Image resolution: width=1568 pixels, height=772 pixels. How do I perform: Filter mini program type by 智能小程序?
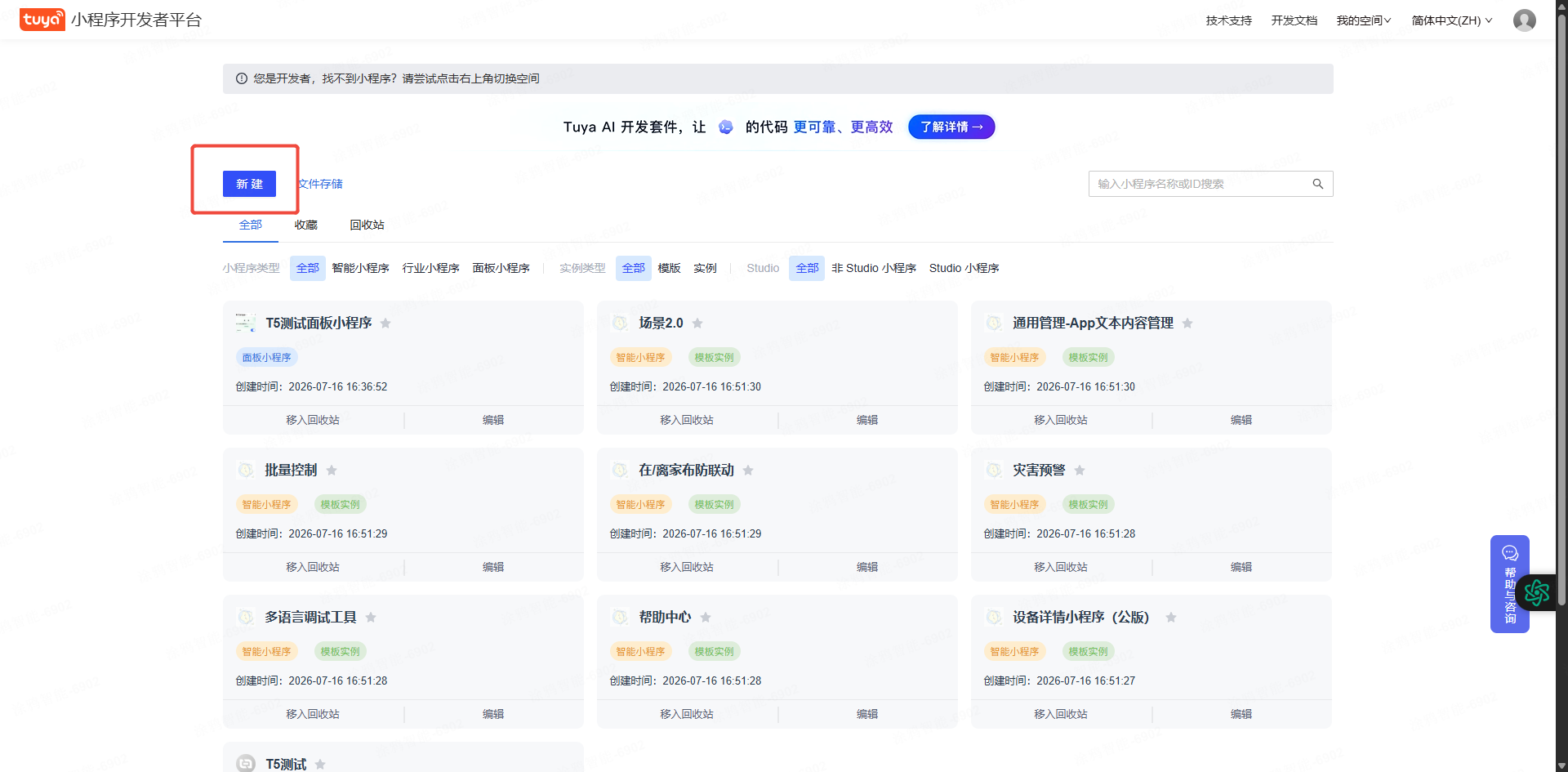pos(360,268)
